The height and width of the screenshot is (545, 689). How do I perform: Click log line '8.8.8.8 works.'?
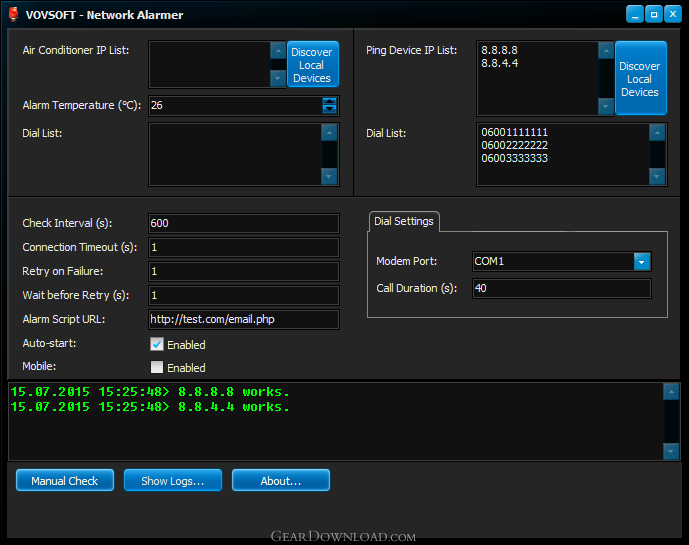click(150, 392)
